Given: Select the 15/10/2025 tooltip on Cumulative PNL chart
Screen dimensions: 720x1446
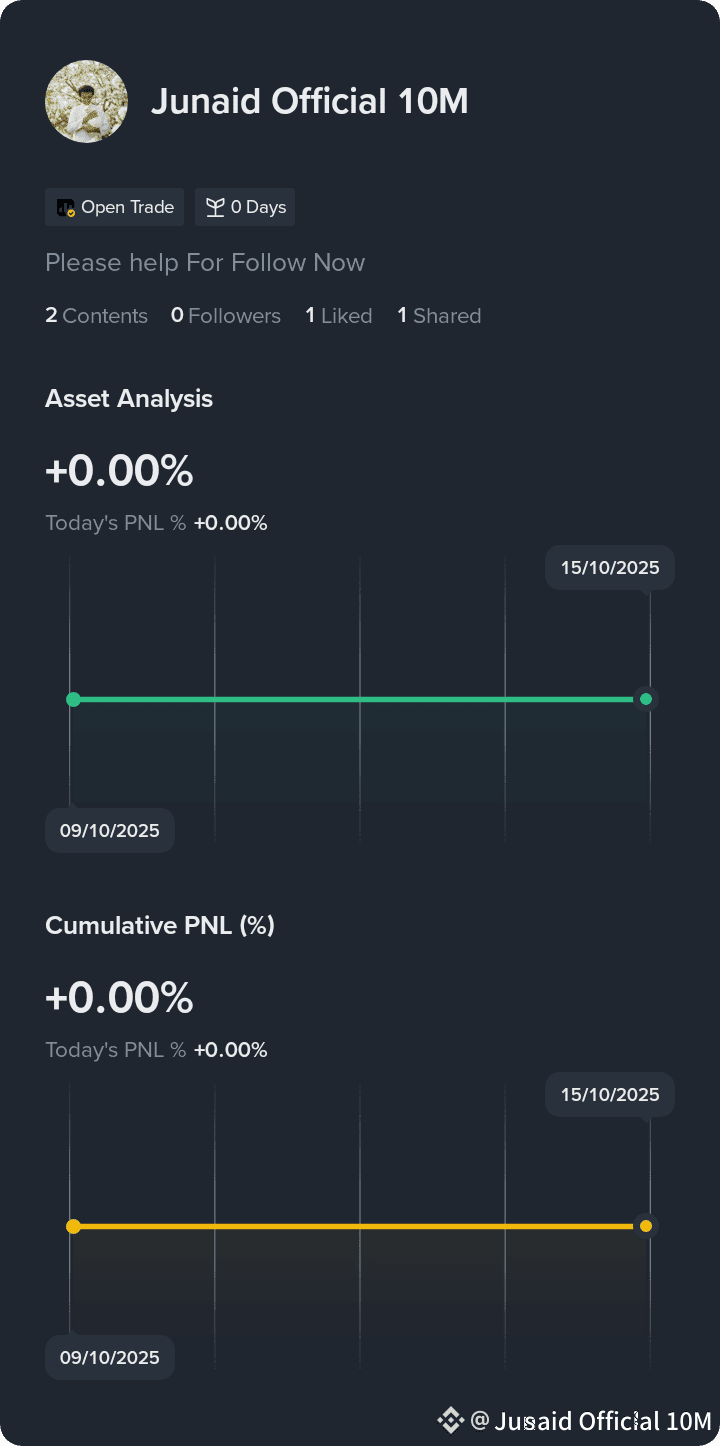Looking at the screenshot, I should pos(610,1095).
